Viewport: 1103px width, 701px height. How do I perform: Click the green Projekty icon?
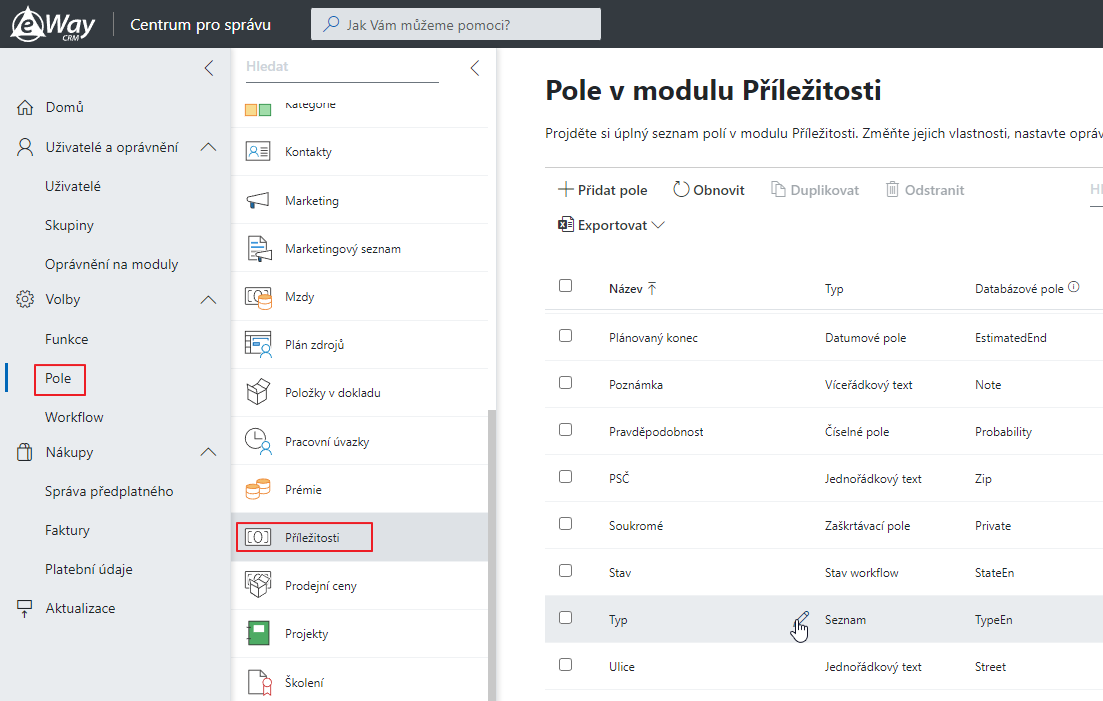point(258,633)
